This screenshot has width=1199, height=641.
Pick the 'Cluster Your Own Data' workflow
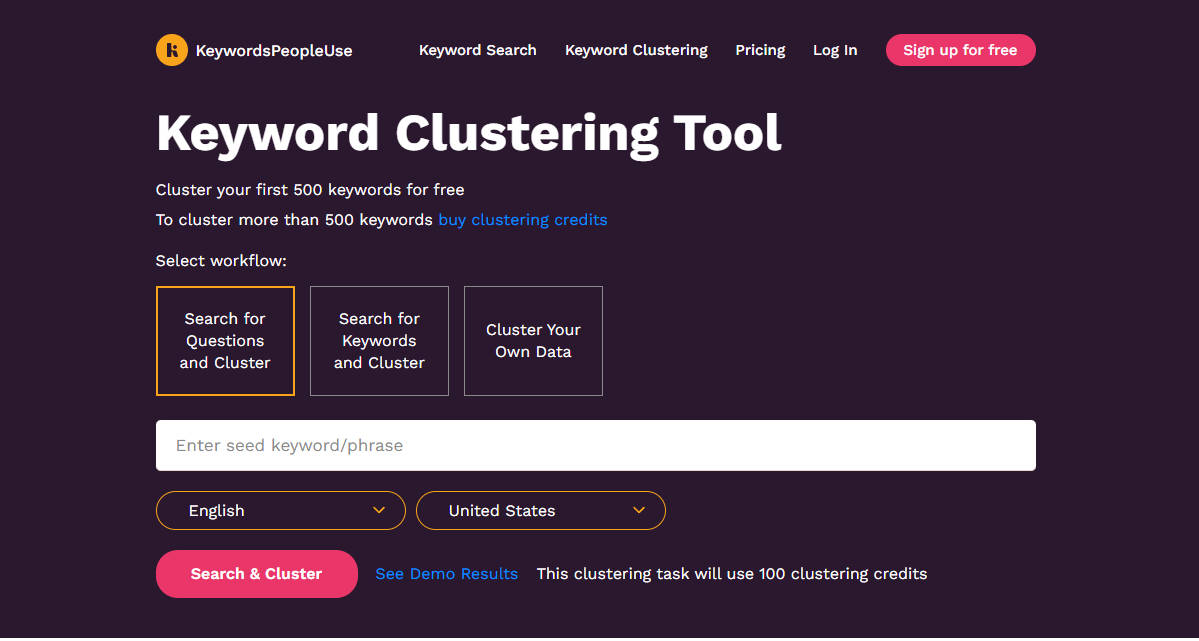pyautogui.click(x=533, y=340)
